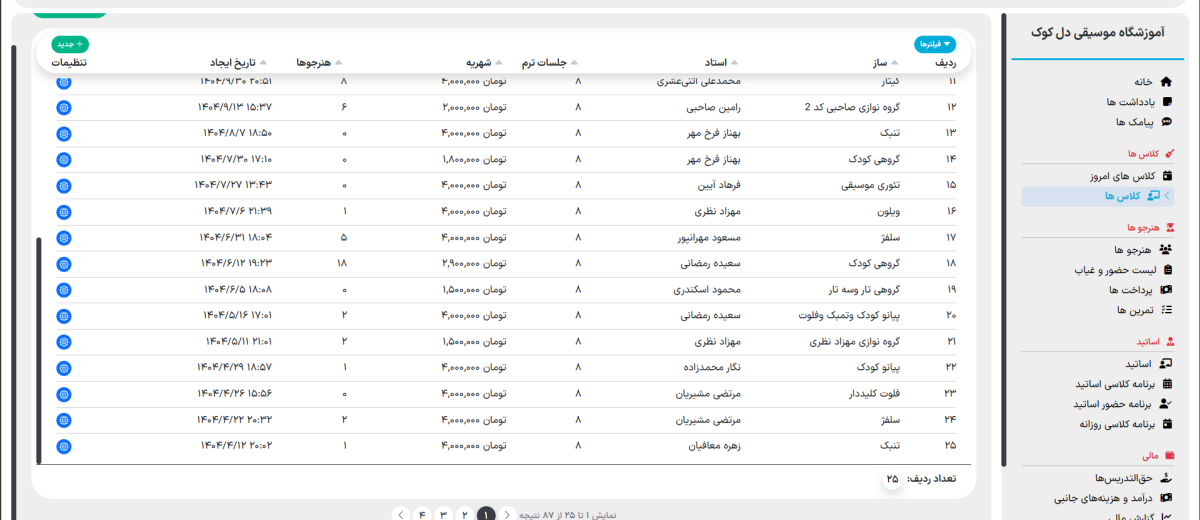The image size is (1200, 520).
Task: Open کلاس های امروز menu item
Action: click(x=1122, y=176)
